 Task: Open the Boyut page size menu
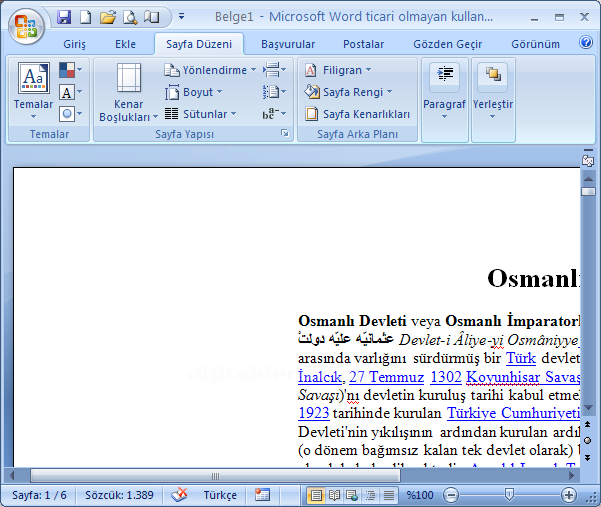pos(194,92)
